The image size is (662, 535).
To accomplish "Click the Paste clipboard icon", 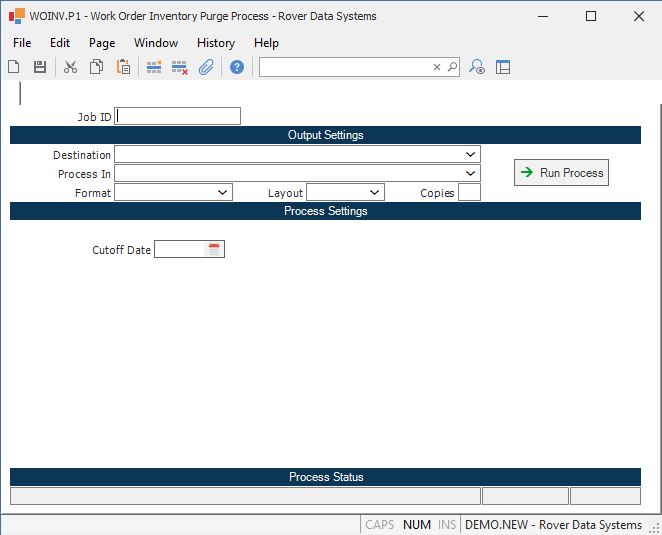I will point(123,67).
